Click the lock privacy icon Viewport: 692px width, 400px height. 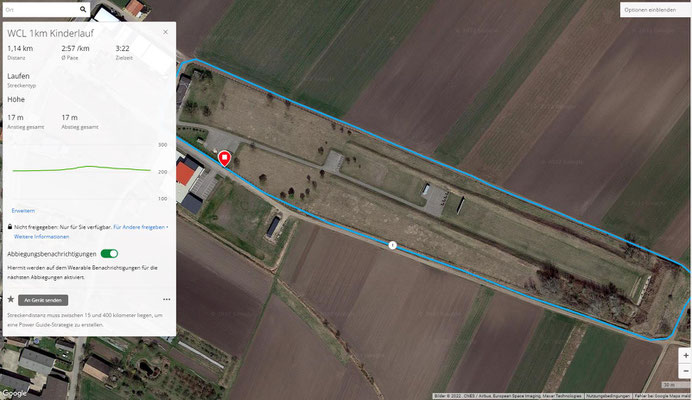coord(10,227)
